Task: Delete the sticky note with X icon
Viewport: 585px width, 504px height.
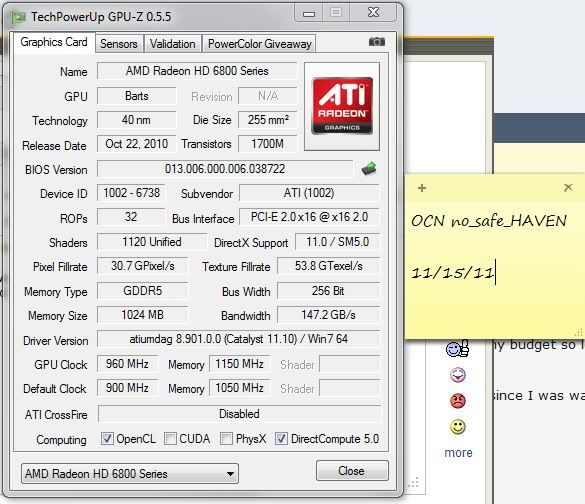Action: coord(568,187)
